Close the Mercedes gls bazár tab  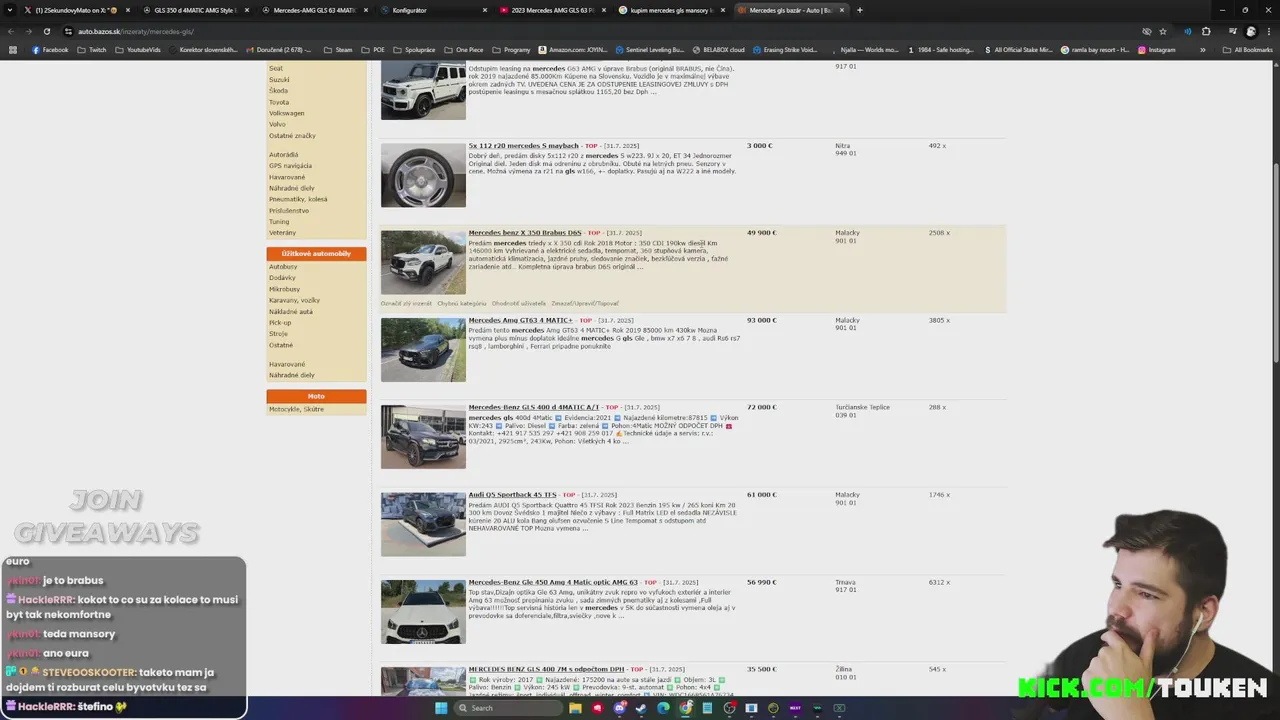tap(842, 10)
